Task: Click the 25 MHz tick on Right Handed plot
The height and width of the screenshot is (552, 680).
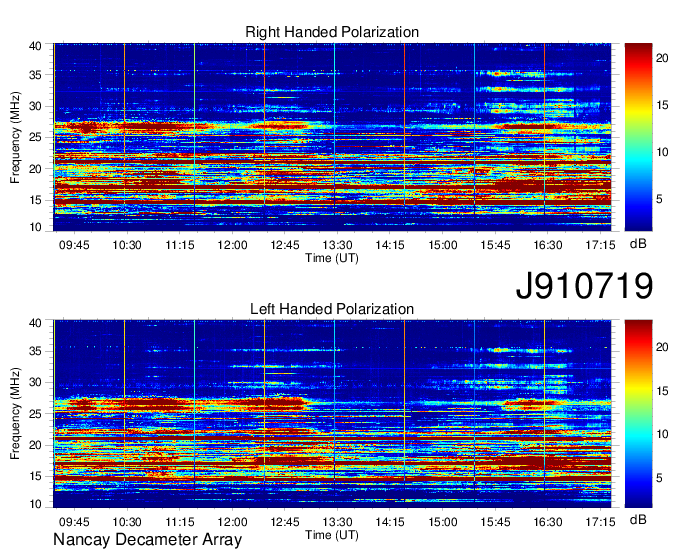Action: (x=35, y=137)
